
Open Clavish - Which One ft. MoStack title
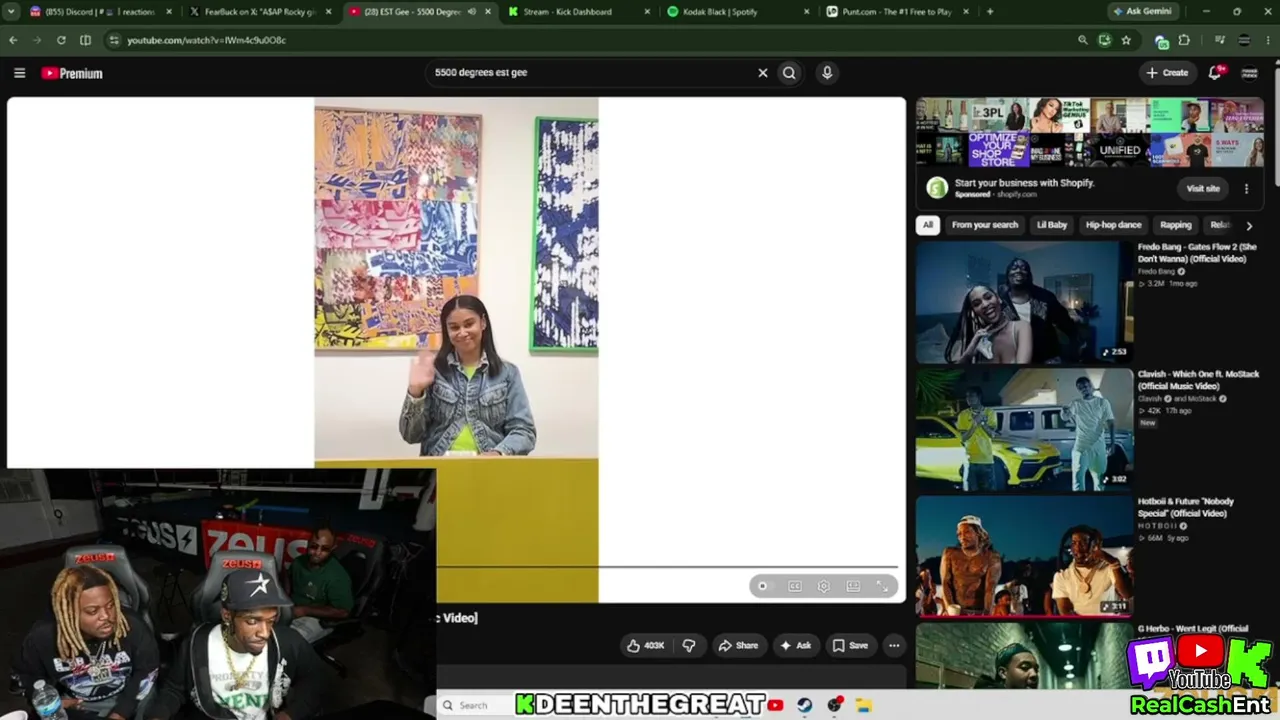[x=1198, y=380]
